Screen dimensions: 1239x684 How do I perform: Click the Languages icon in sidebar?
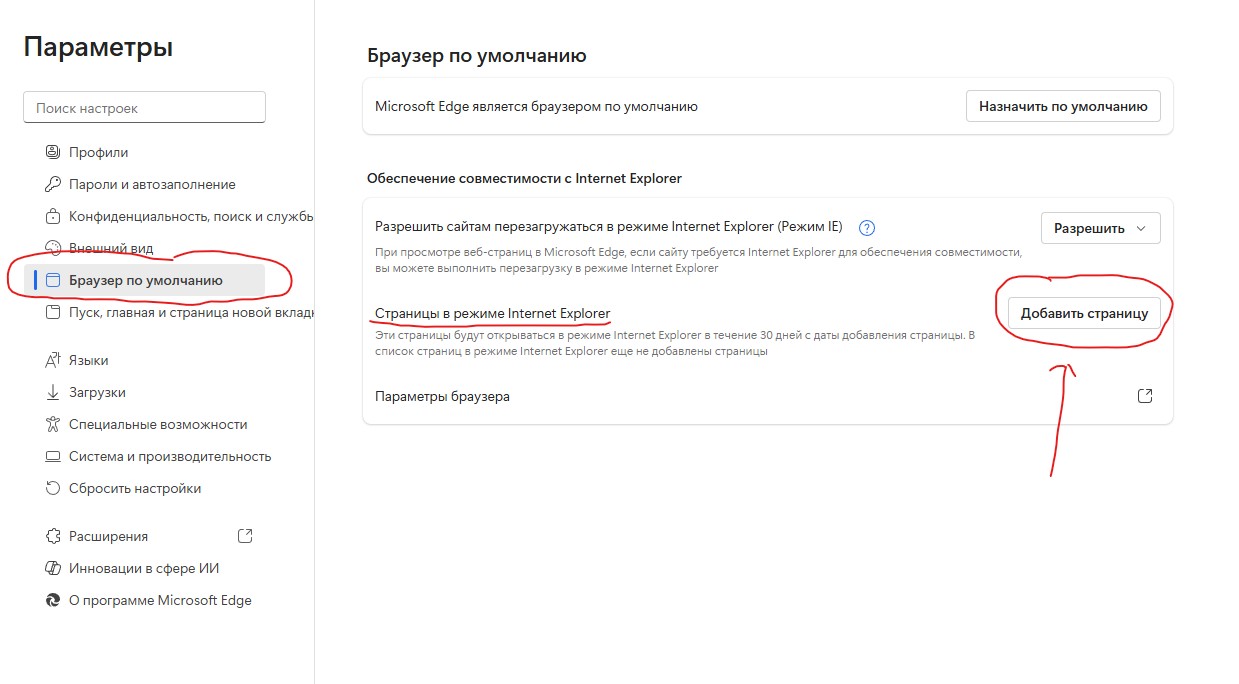[54, 360]
